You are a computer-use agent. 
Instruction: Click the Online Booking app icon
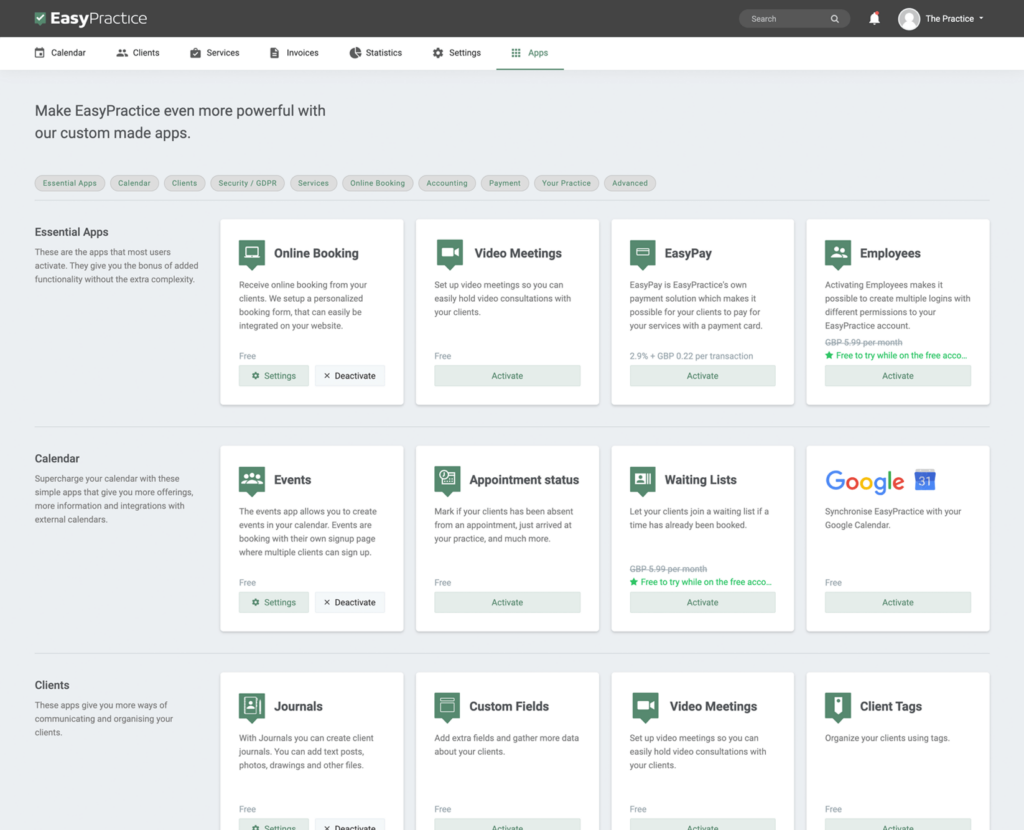pyautogui.click(x=251, y=254)
